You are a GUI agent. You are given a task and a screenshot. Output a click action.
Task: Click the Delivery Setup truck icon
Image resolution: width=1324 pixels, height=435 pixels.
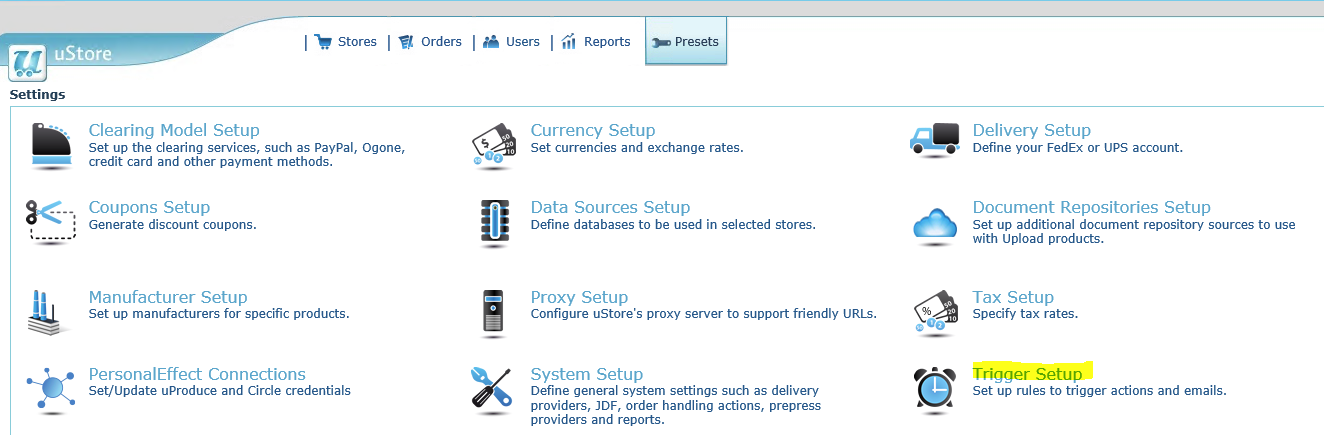click(x=936, y=141)
